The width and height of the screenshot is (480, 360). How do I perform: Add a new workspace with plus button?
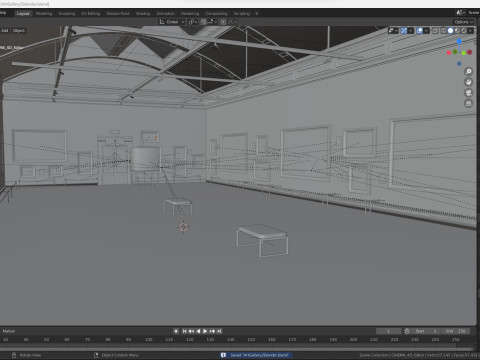(x=257, y=13)
